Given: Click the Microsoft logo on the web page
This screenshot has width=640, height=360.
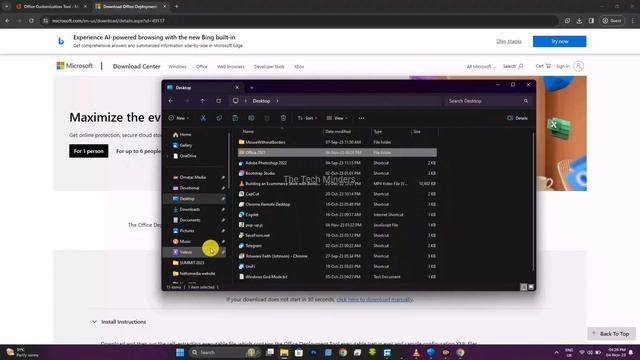Looking at the screenshot, I should click(75, 66).
